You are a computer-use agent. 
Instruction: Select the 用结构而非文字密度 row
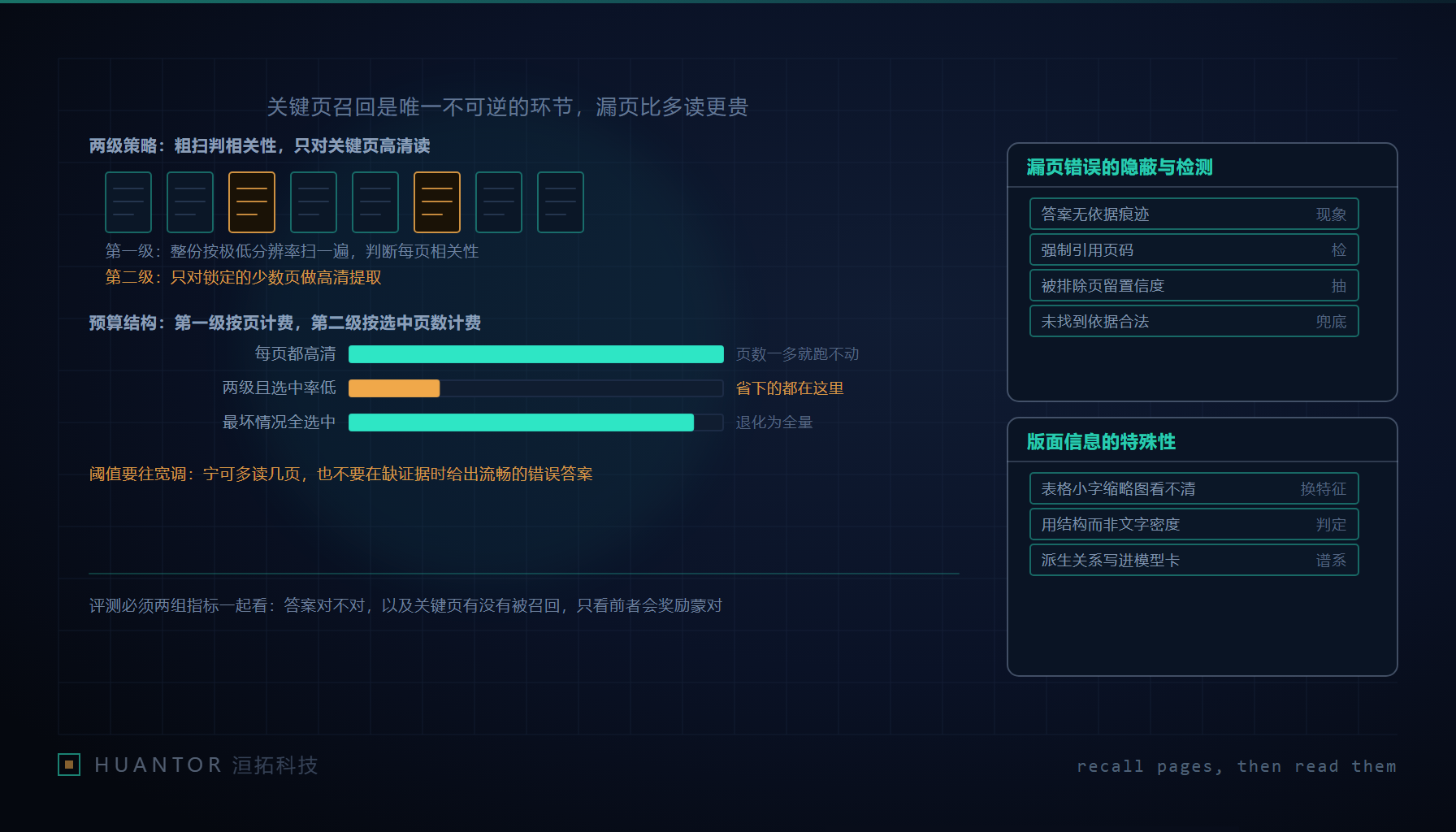click(1194, 525)
